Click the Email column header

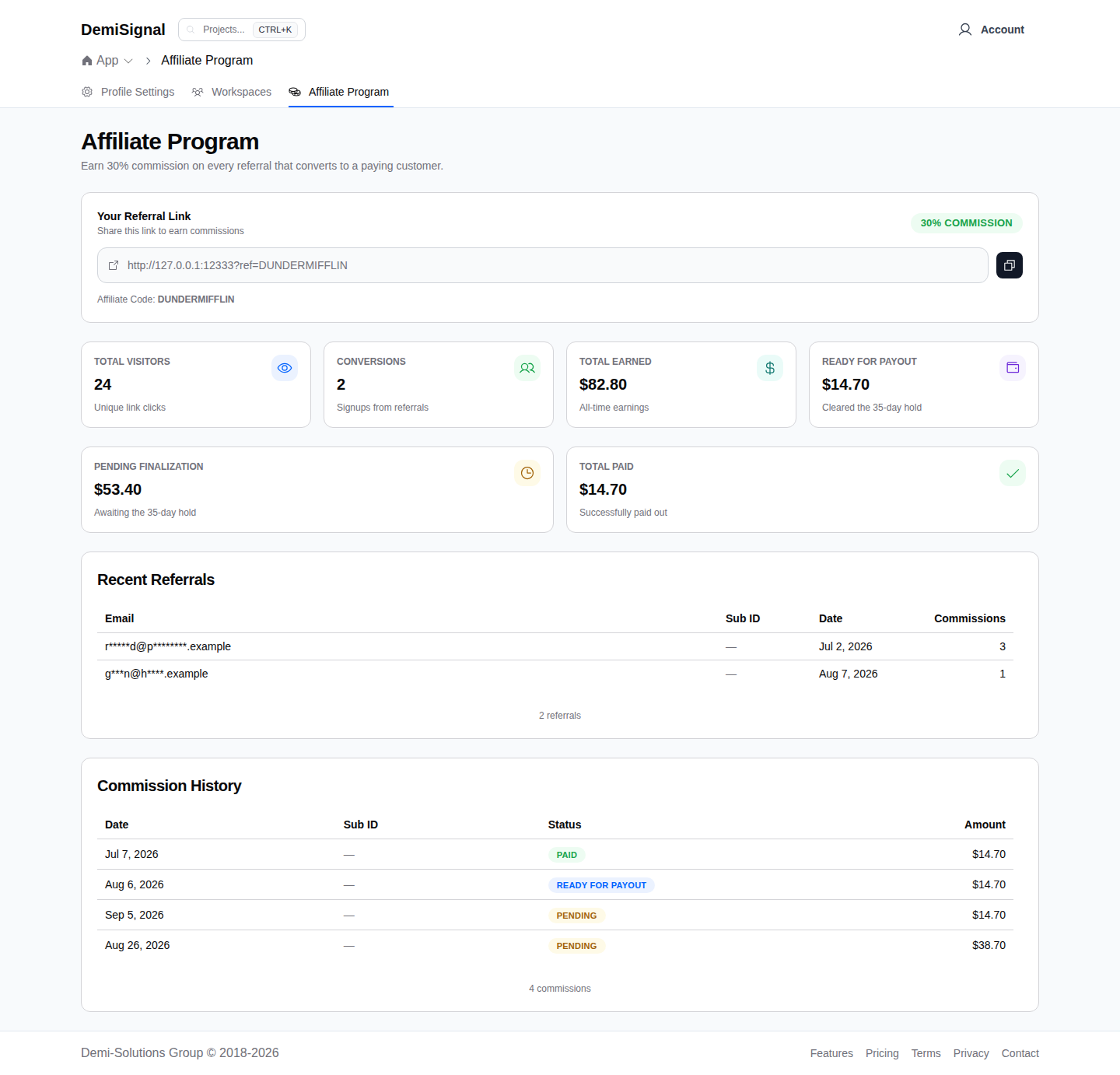point(120,618)
